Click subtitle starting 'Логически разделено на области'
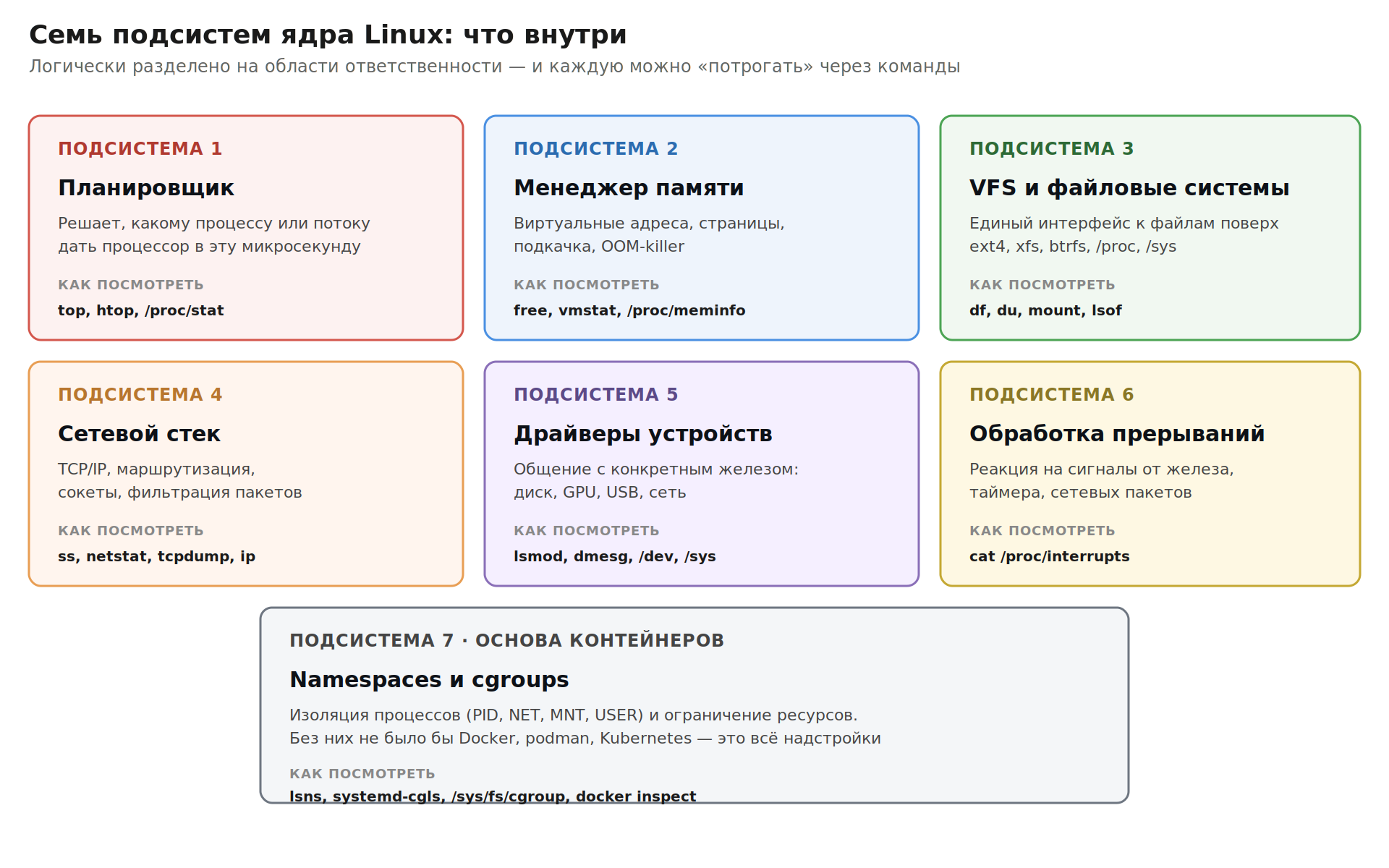The width and height of the screenshot is (1389, 868). (x=494, y=67)
